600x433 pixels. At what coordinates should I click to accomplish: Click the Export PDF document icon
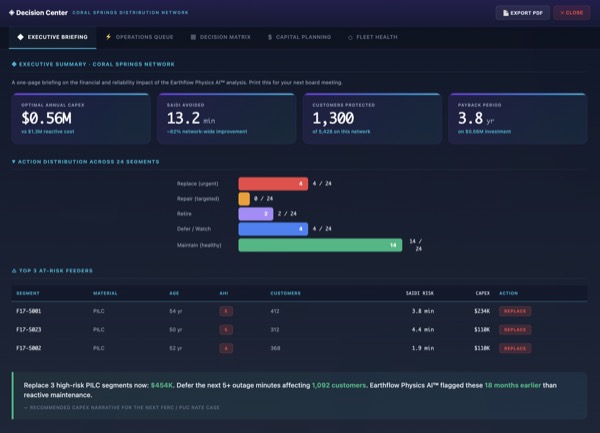pyautogui.click(x=505, y=13)
